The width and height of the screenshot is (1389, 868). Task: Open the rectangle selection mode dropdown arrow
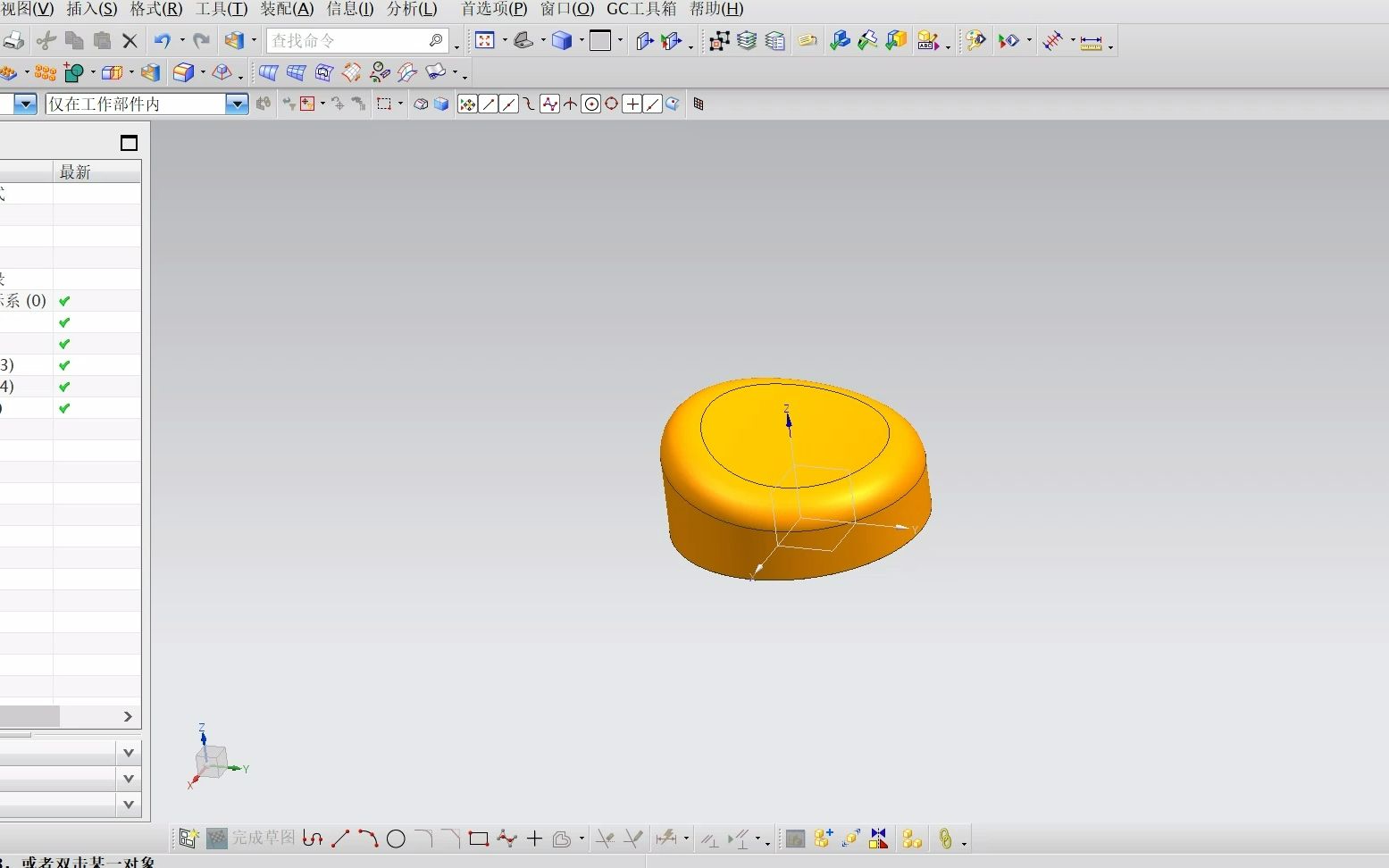pos(400,104)
